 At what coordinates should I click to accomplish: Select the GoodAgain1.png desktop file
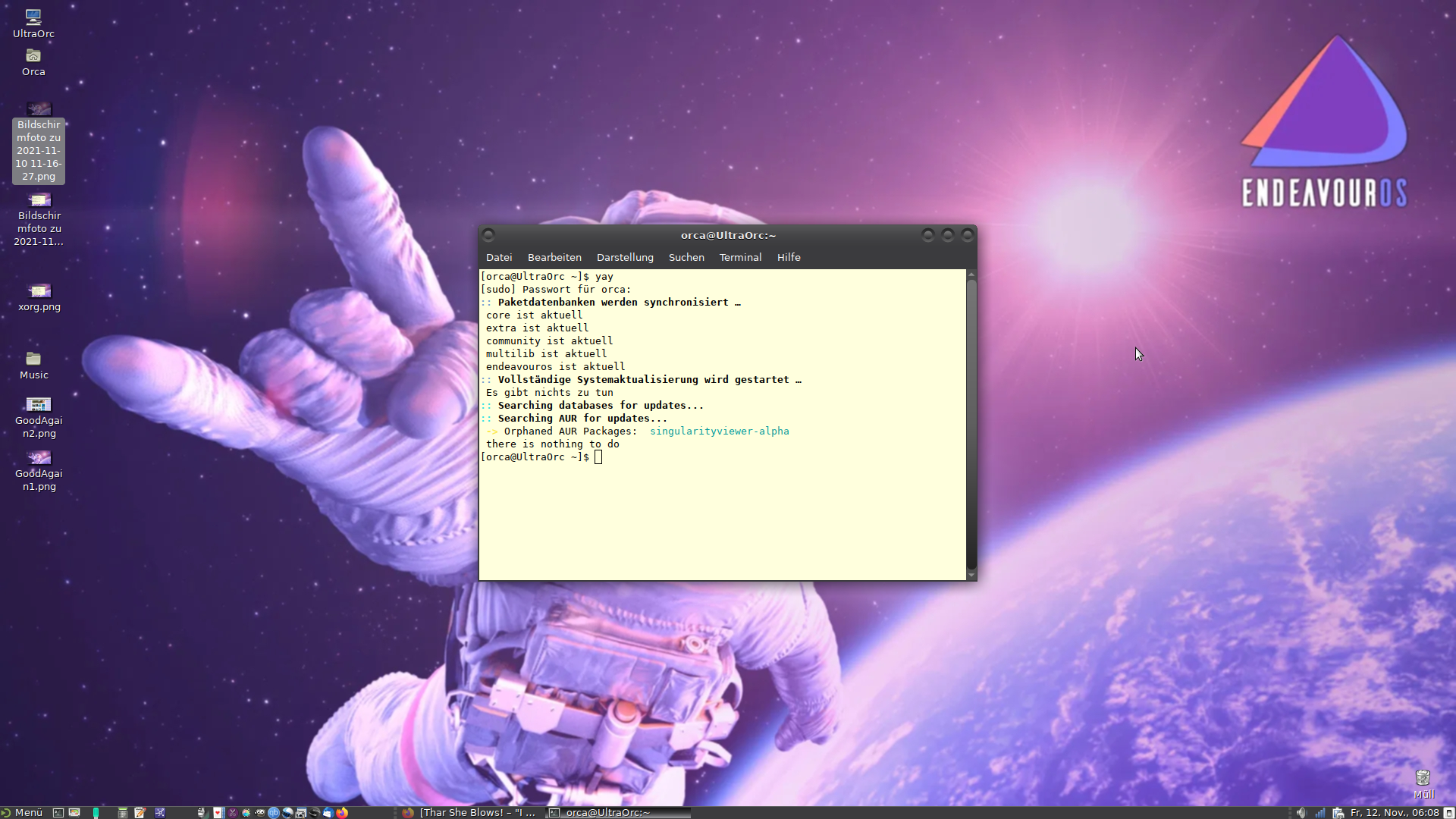pyautogui.click(x=39, y=470)
